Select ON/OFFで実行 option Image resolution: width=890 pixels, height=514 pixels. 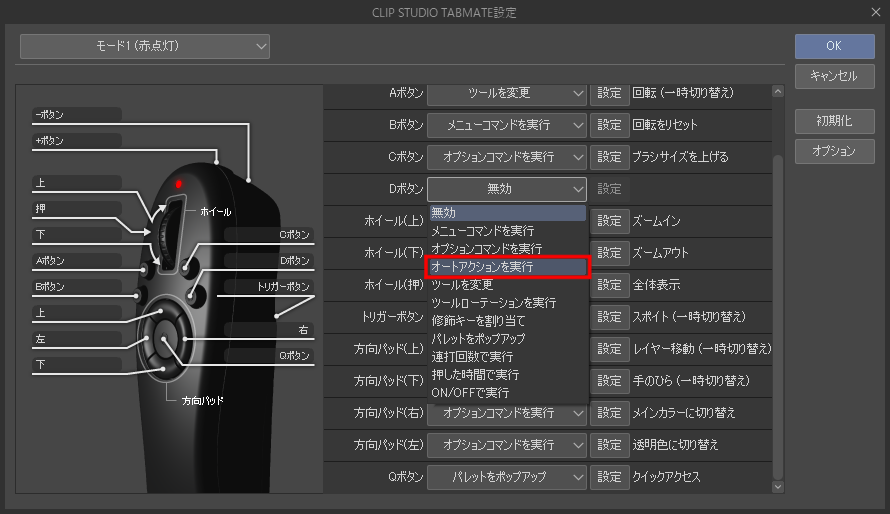click(508, 393)
